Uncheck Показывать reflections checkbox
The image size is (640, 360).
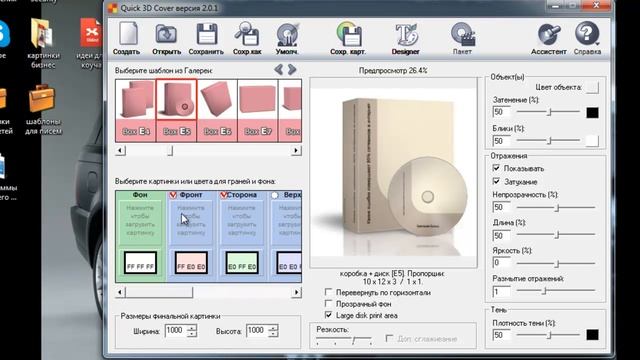tap(496, 168)
